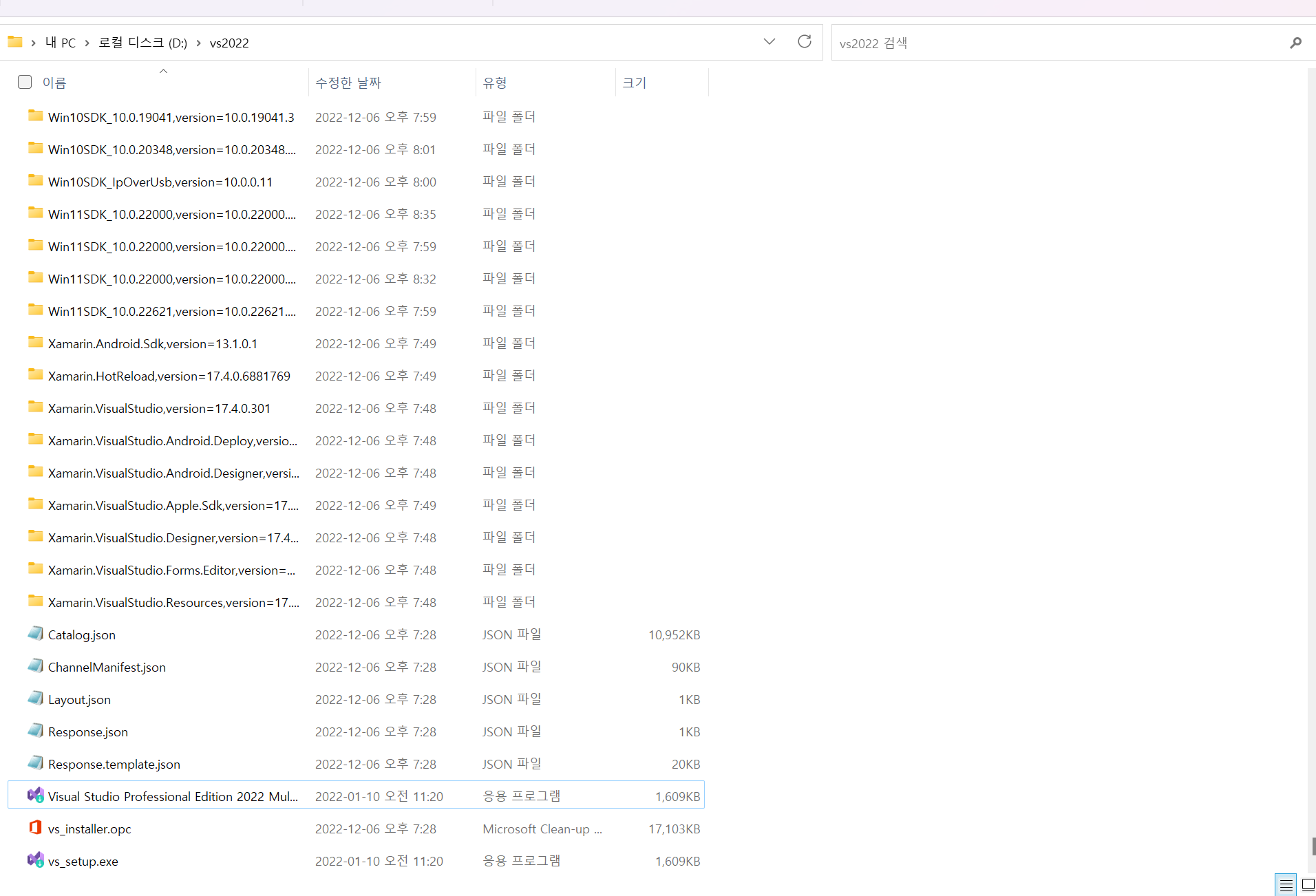Switch to details view layout icon
1316x896 pixels.
coord(1286,885)
